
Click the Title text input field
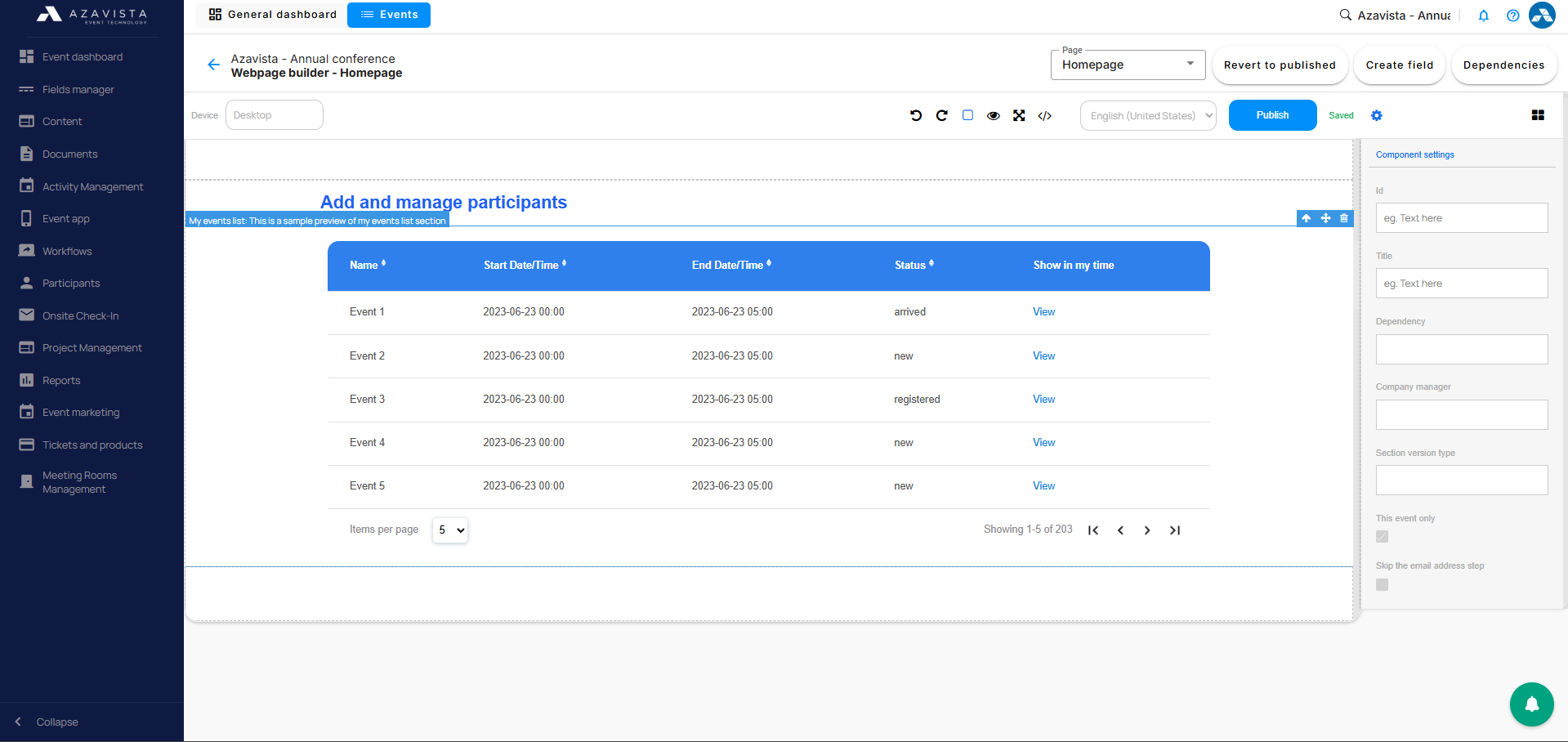[x=1462, y=284]
